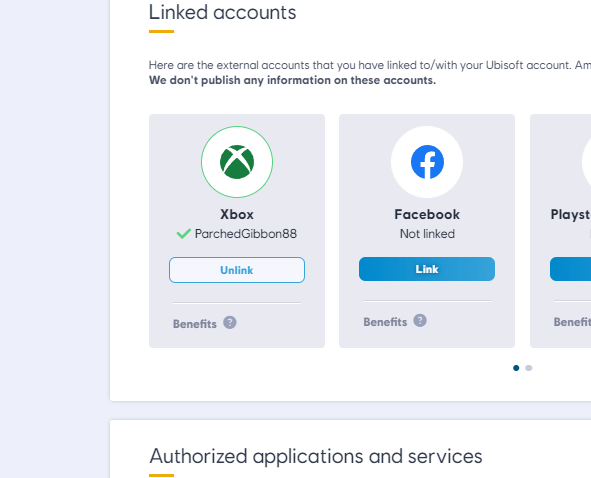The width and height of the screenshot is (591, 478).
Task: Click the Xbox logo icon
Action: (237, 162)
